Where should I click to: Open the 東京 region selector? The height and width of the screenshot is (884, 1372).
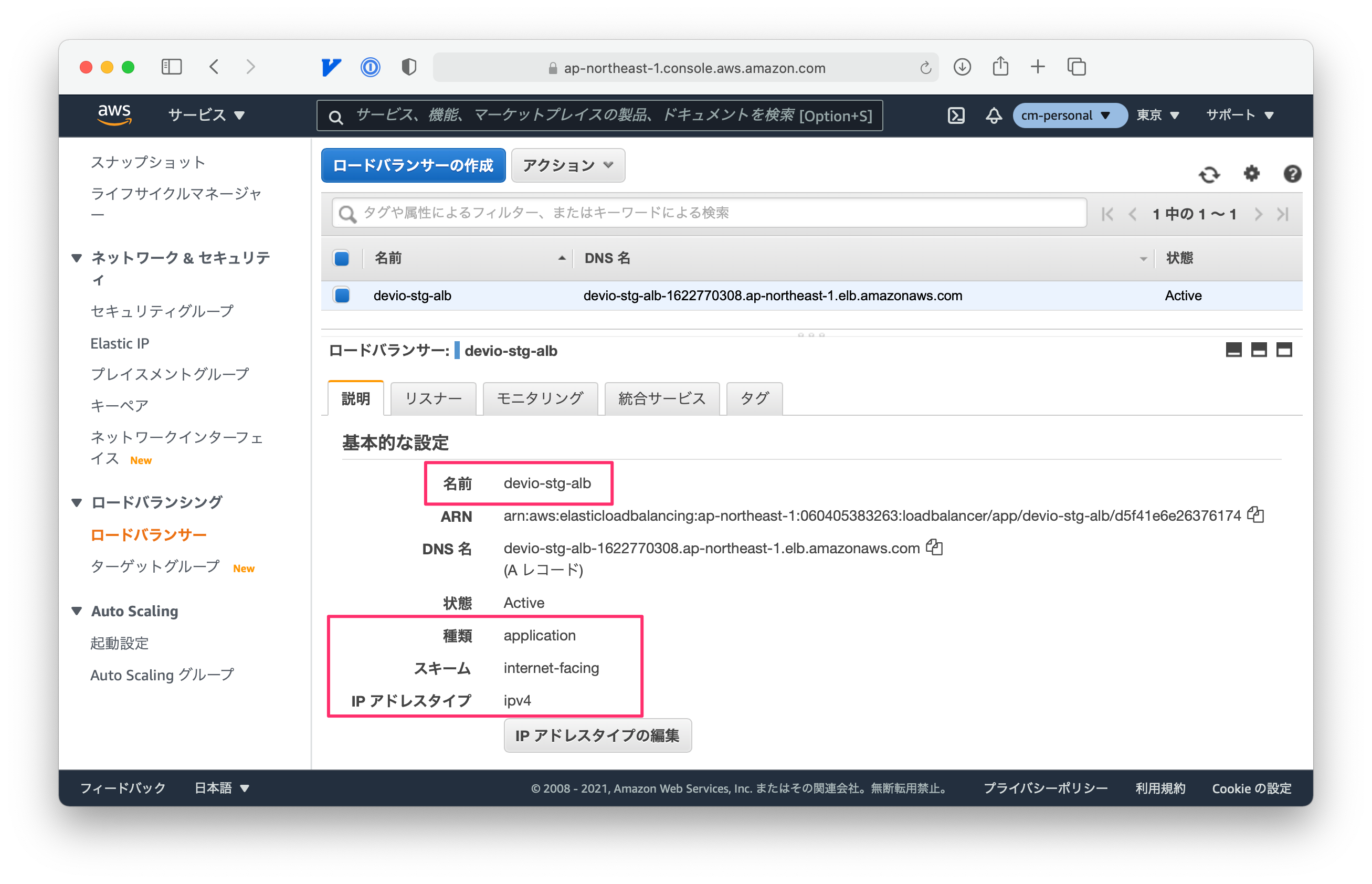click(x=1157, y=115)
